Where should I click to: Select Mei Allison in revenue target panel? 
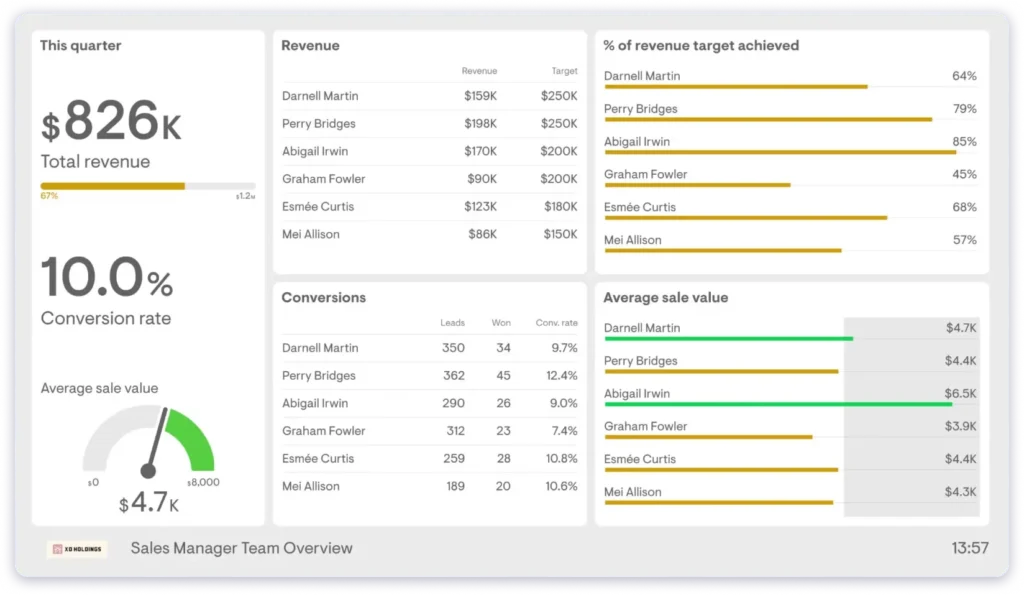632,240
